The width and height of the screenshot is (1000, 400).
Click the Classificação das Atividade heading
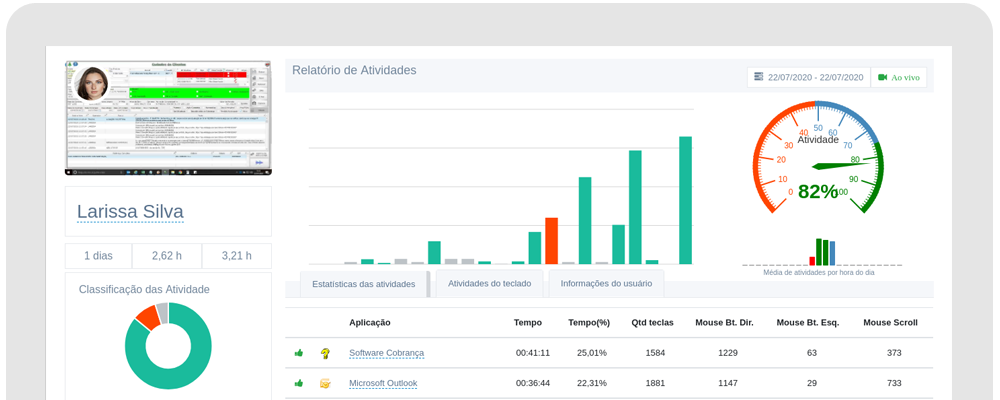(x=144, y=290)
